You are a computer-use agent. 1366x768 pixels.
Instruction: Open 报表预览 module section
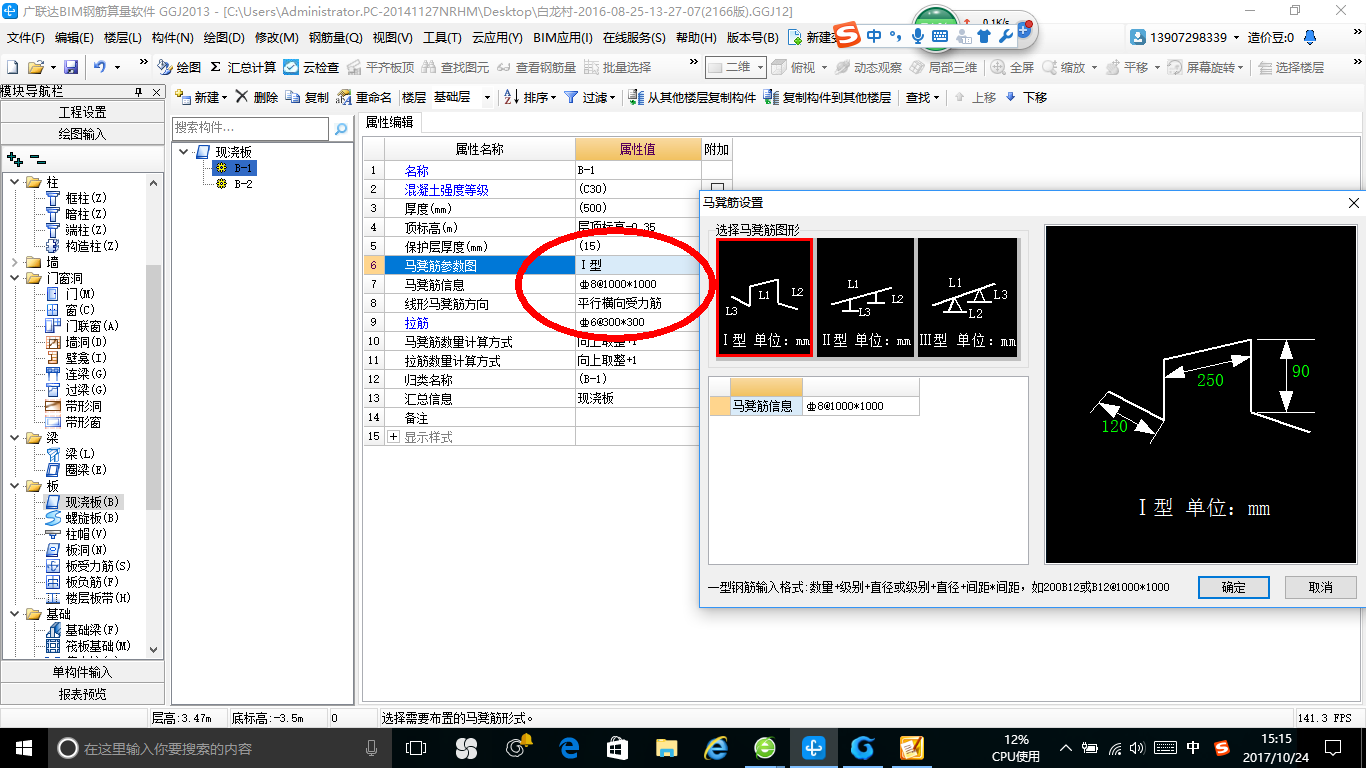coord(81,693)
